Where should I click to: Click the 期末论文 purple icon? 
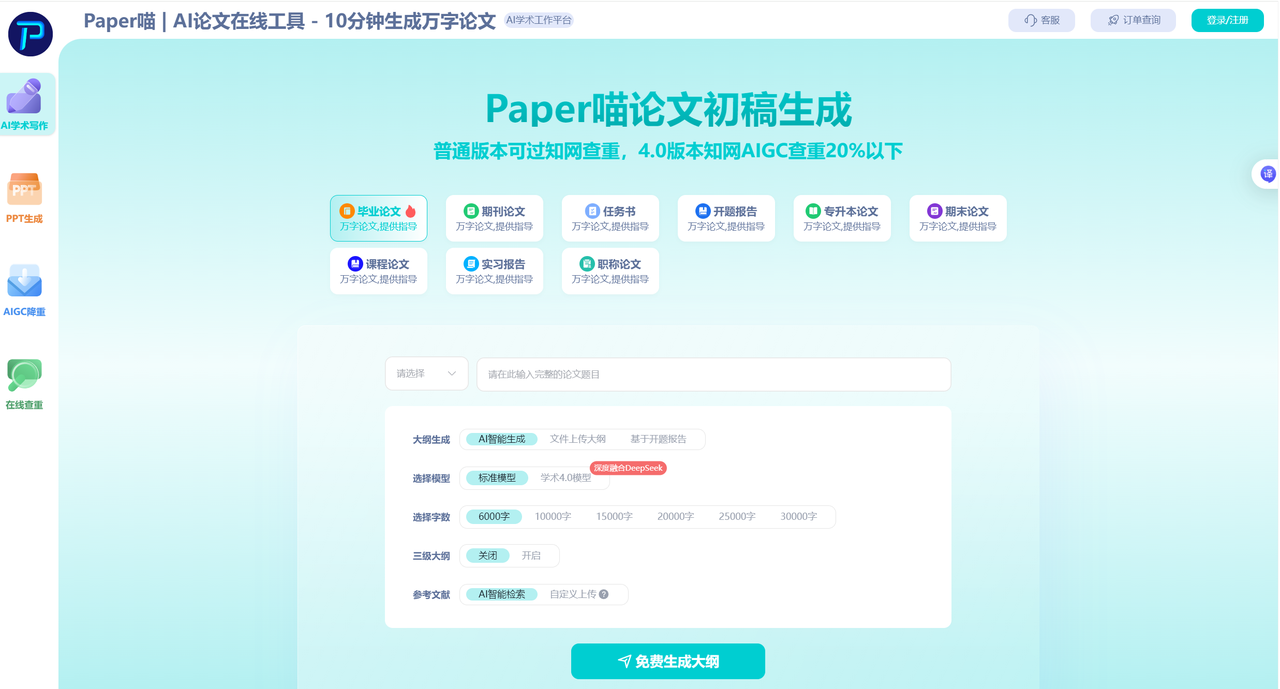934,211
